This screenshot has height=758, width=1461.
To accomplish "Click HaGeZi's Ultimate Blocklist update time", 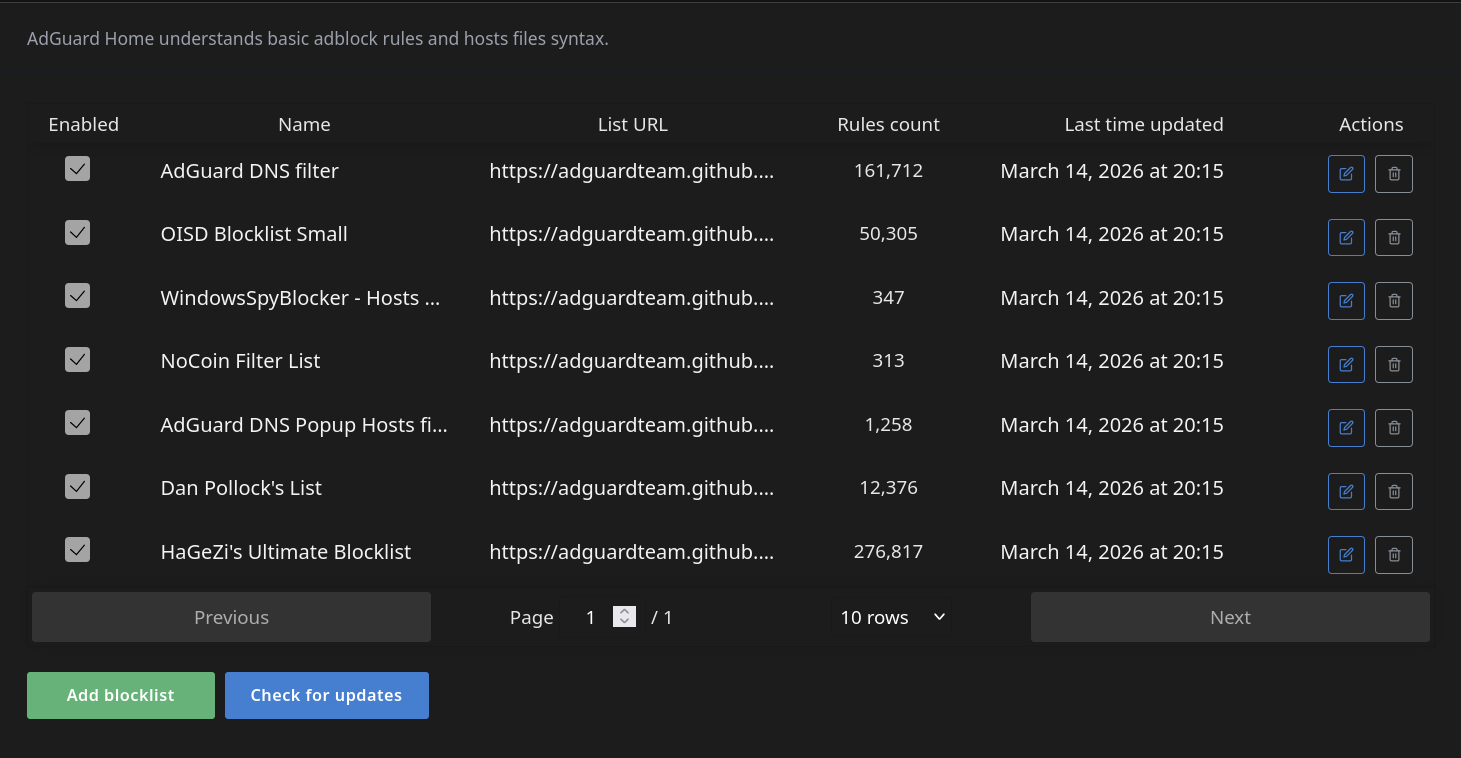I will point(1112,552).
